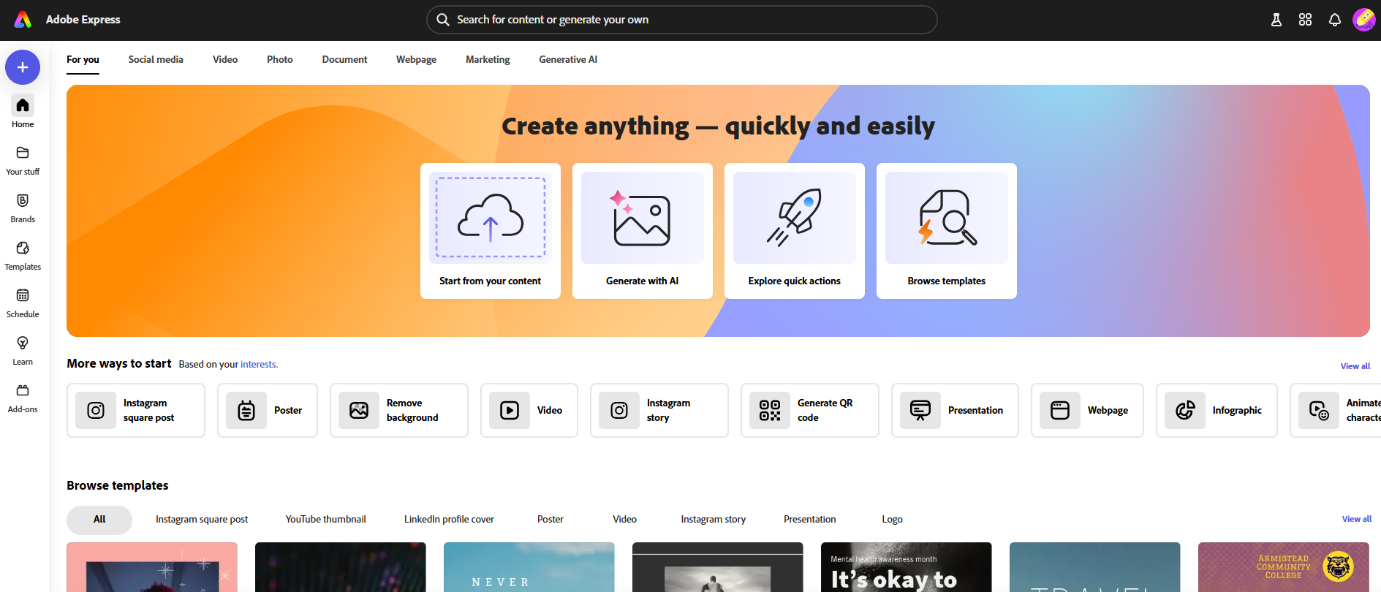Click the interests link
This screenshot has width=1381, height=592.
pyautogui.click(x=258, y=365)
